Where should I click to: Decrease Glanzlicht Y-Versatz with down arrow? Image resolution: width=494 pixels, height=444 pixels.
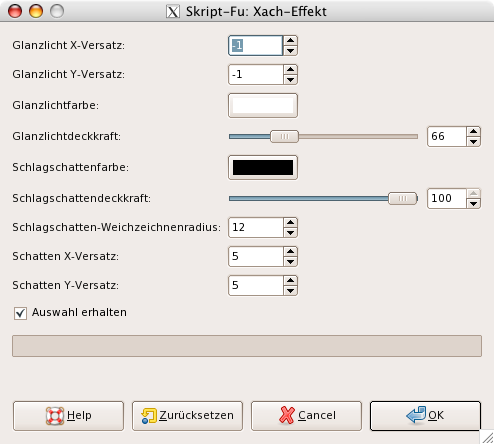[290, 80]
